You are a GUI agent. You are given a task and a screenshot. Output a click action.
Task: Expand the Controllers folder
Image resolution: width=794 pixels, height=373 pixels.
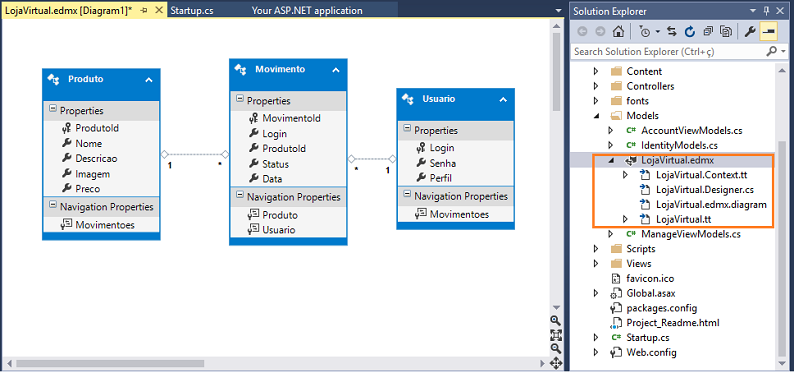pos(596,86)
